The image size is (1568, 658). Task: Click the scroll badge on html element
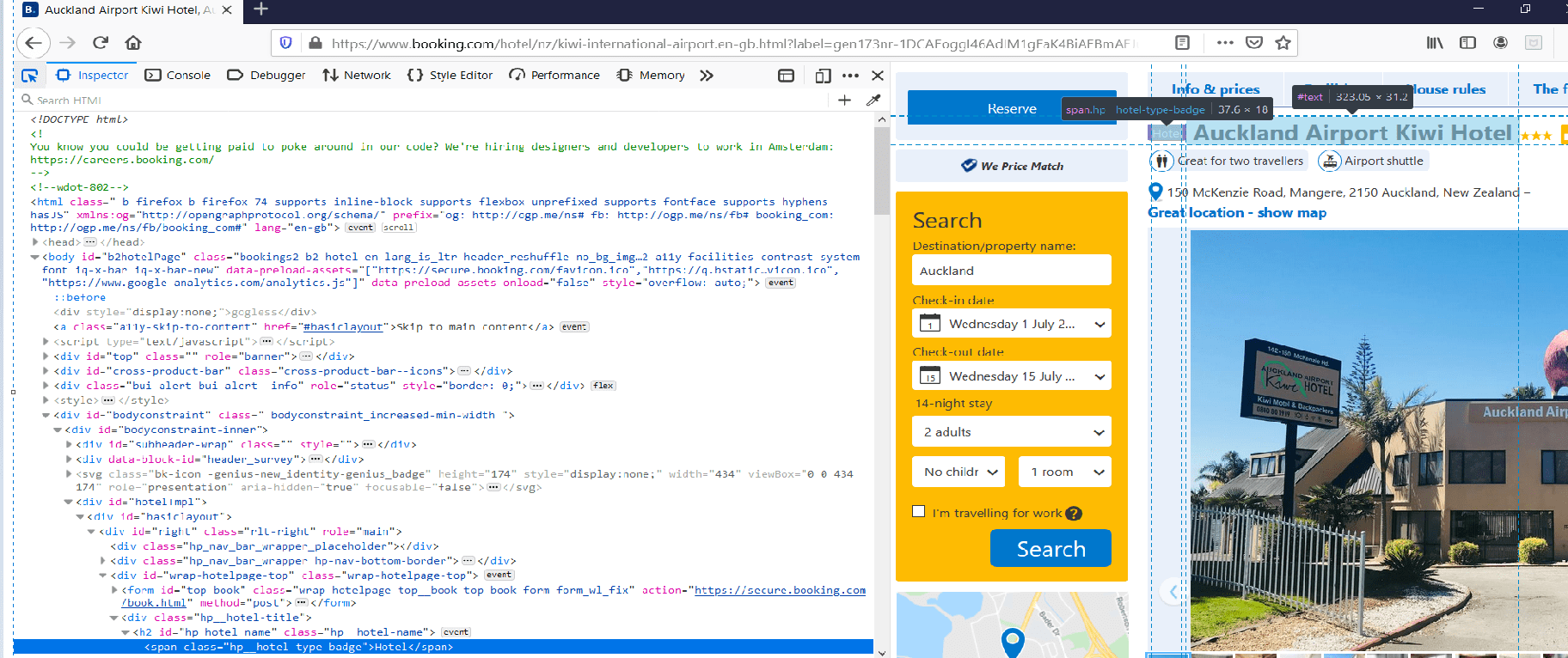(398, 228)
